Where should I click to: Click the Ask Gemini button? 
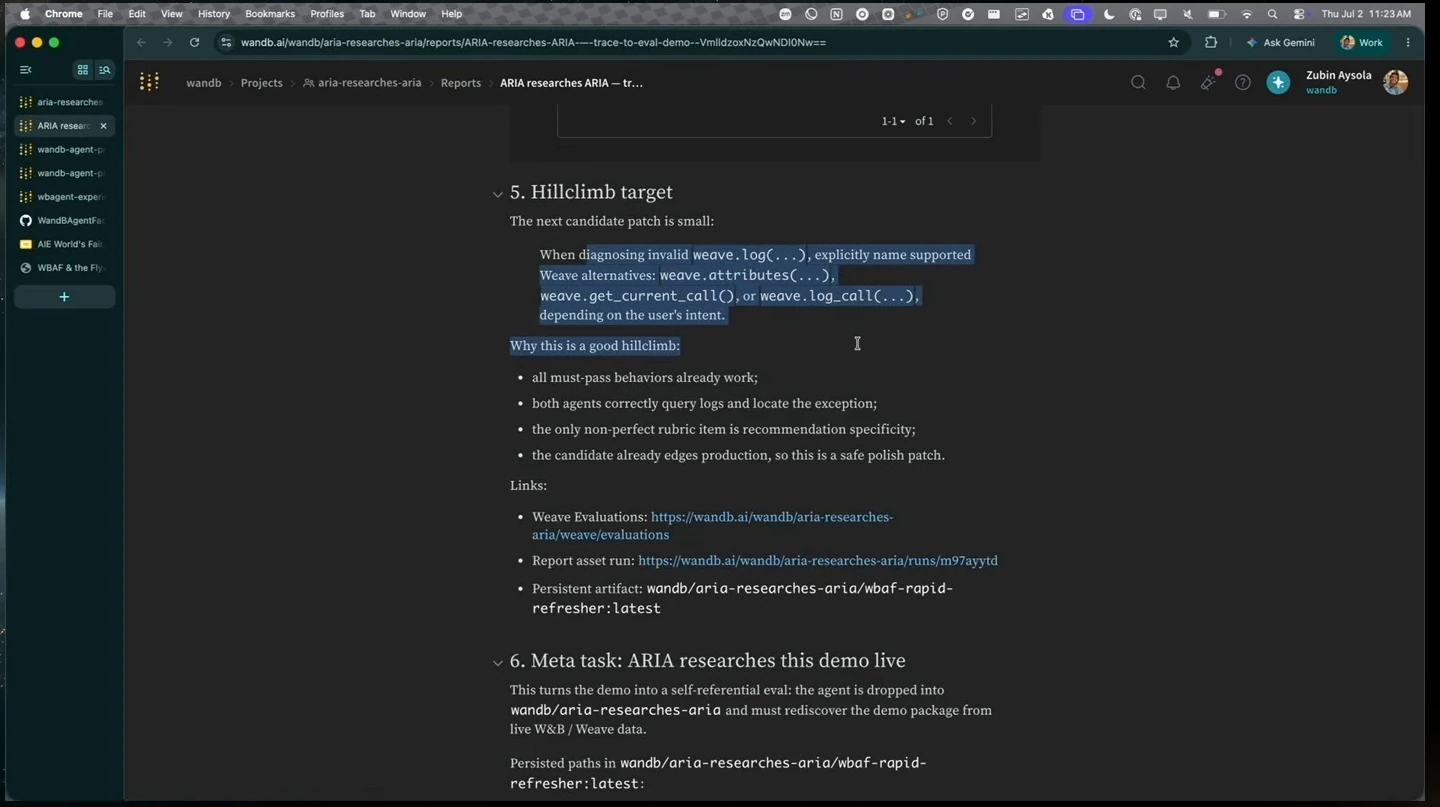pos(1280,43)
